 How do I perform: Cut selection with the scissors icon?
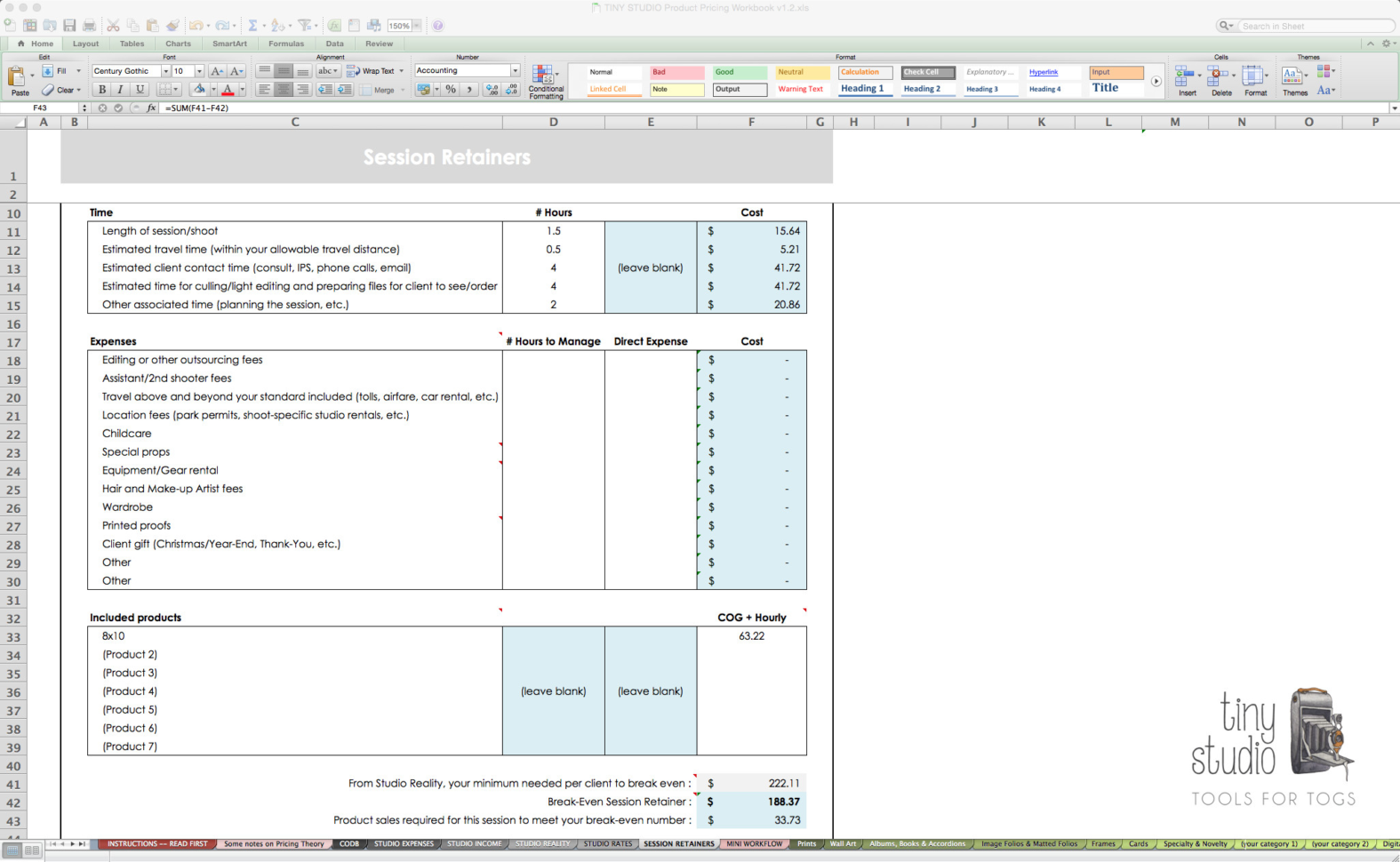tap(113, 26)
